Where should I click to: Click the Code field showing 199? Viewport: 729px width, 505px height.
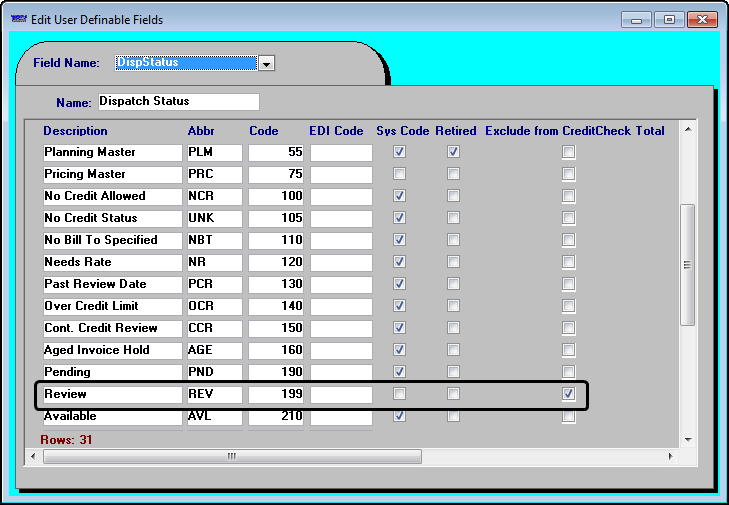click(276, 394)
